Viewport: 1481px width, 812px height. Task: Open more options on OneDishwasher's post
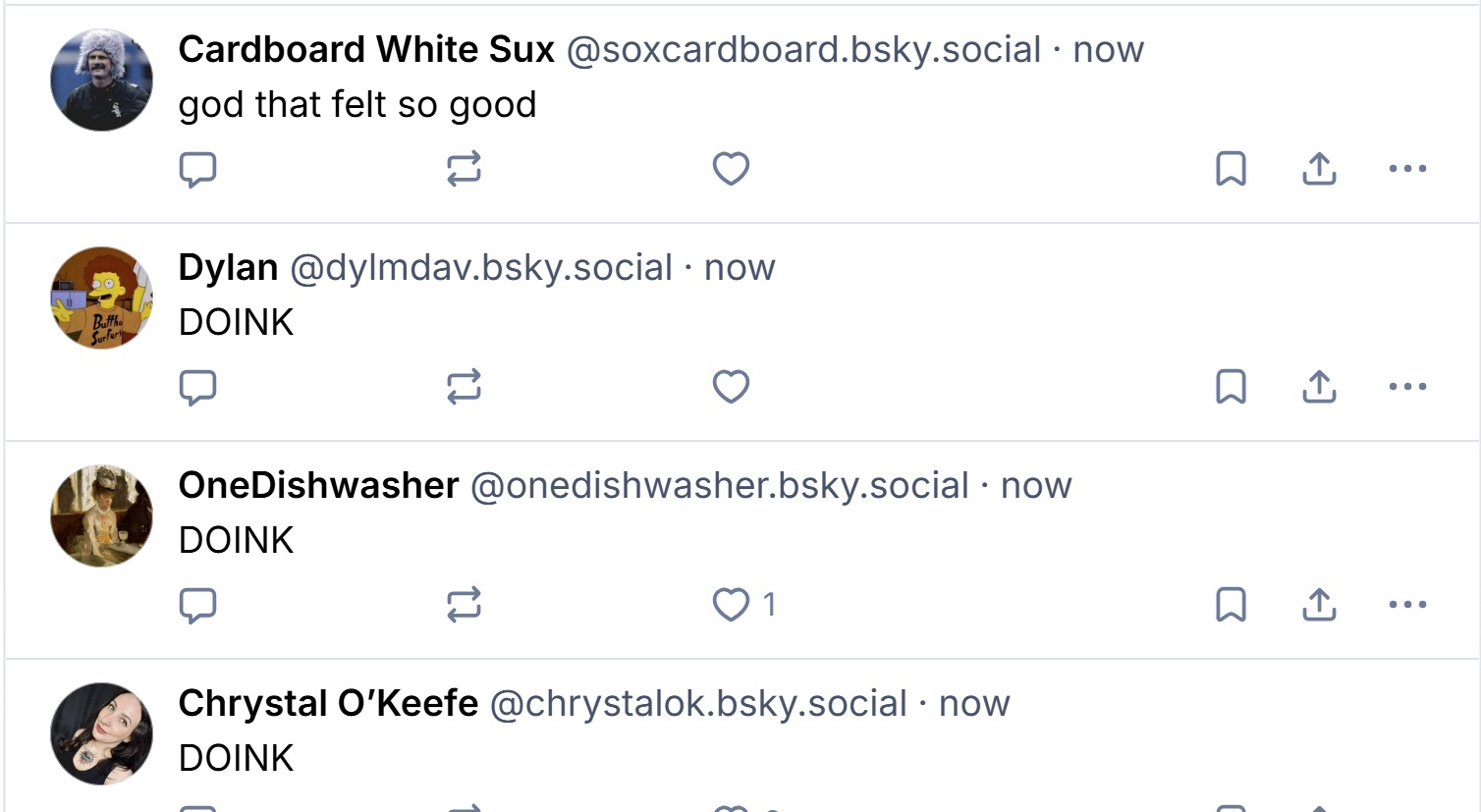[x=1407, y=605]
